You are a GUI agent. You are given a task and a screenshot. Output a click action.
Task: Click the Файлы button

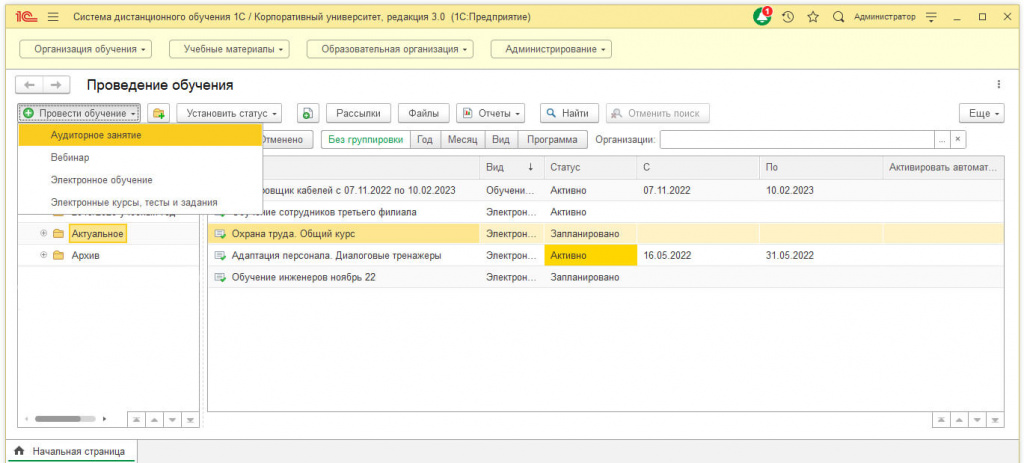[x=423, y=114]
